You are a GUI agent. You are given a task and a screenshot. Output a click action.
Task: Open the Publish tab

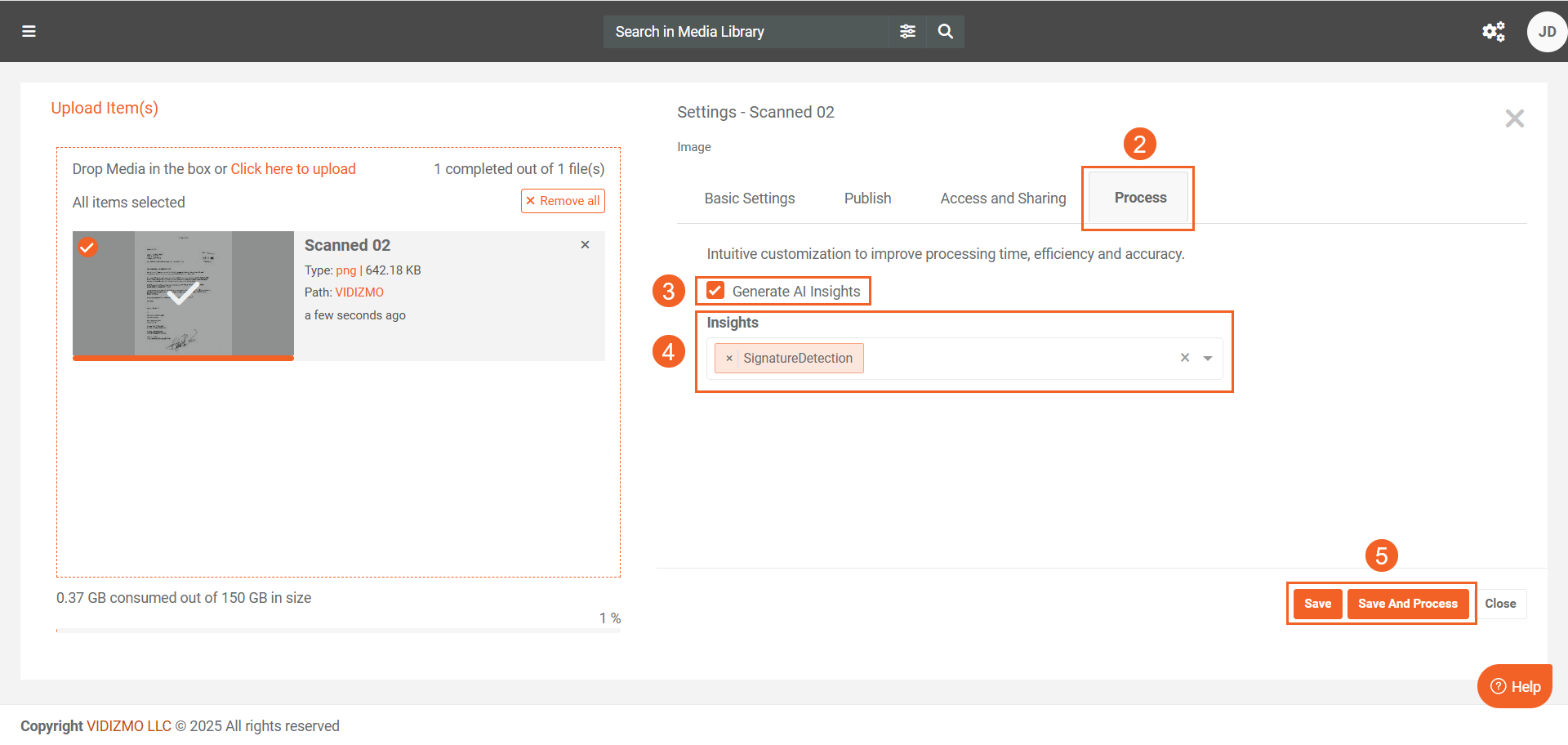(x=867, y=199)
